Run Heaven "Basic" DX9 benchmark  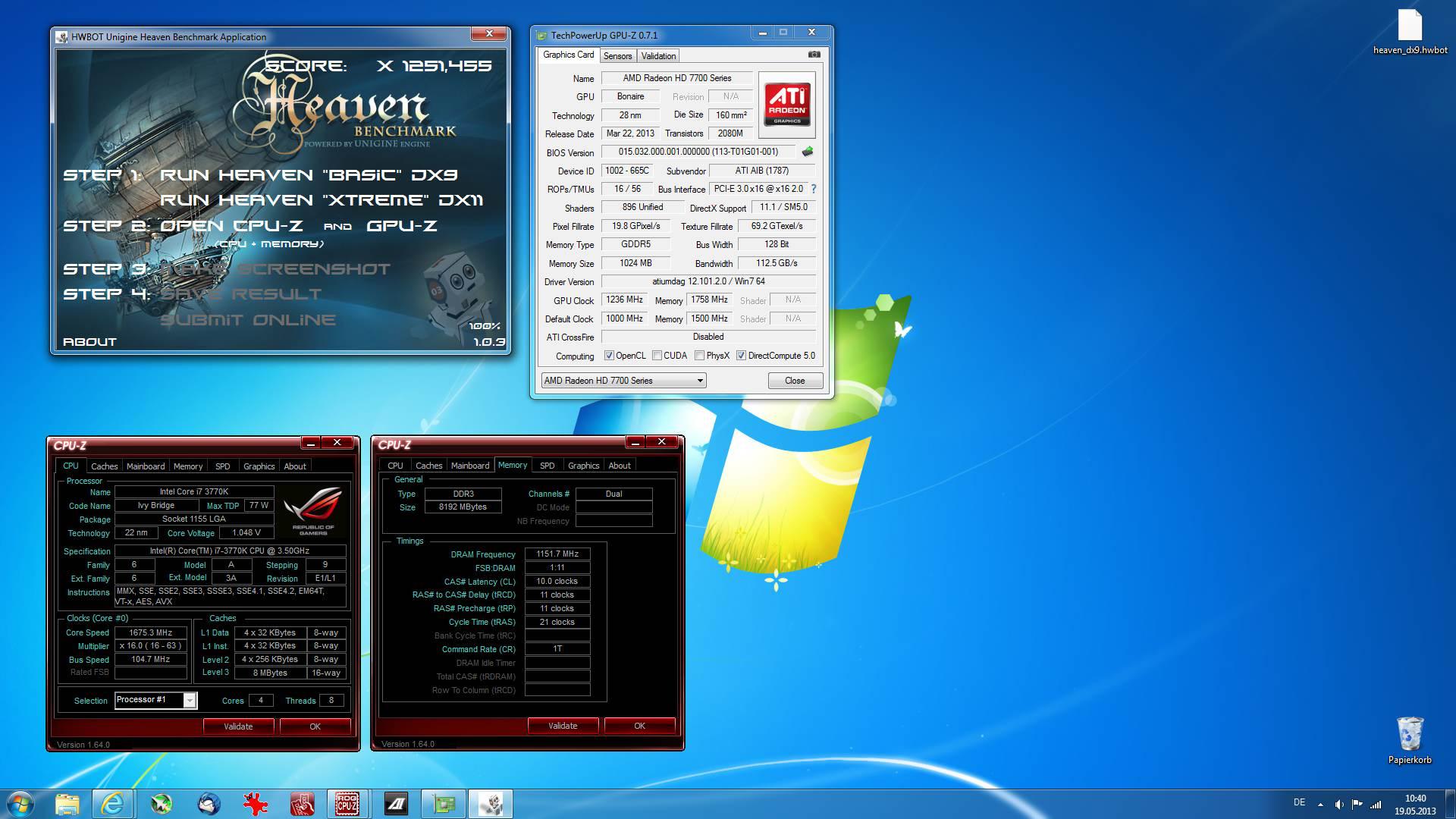309,175
